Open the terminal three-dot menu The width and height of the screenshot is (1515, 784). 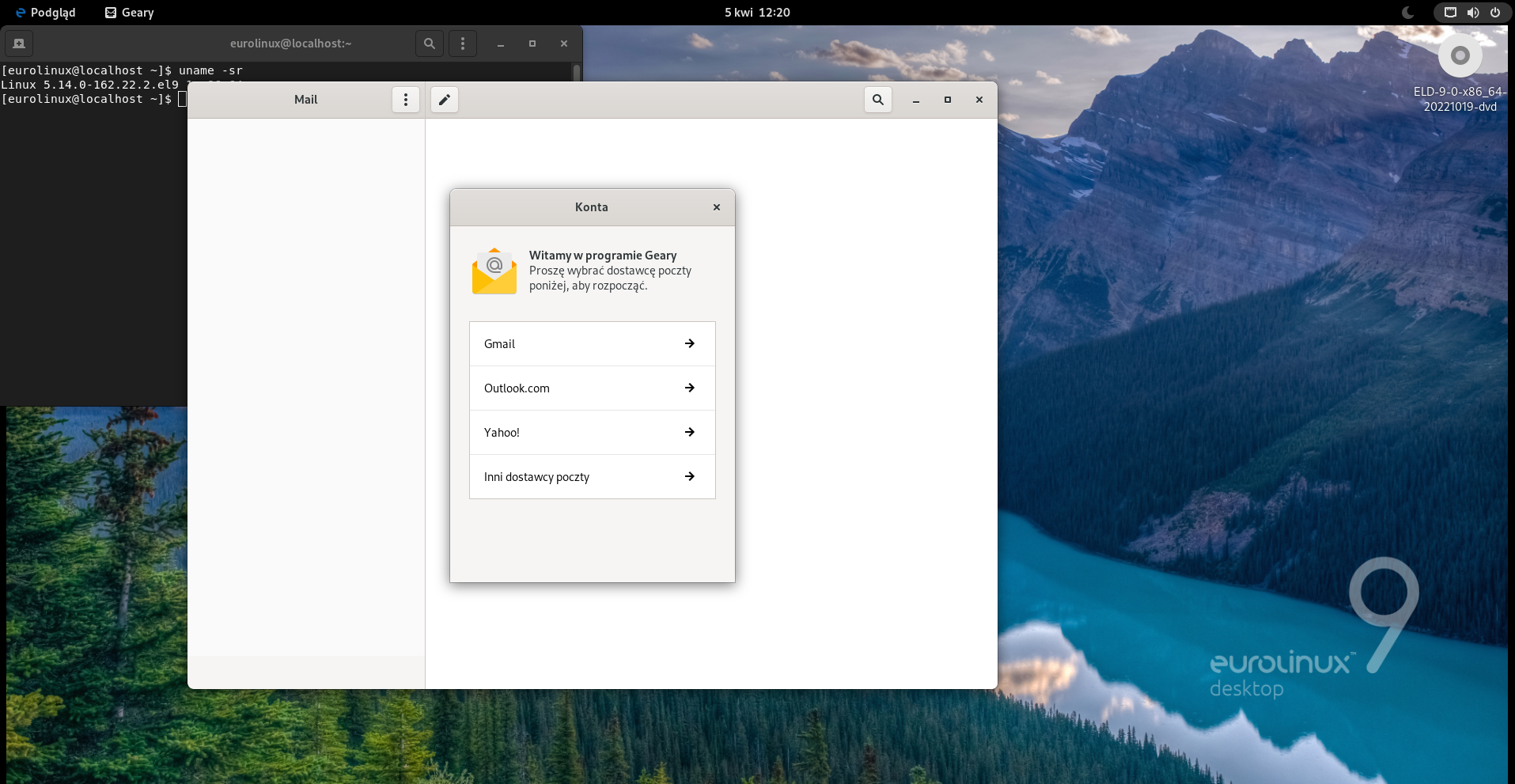462,44
